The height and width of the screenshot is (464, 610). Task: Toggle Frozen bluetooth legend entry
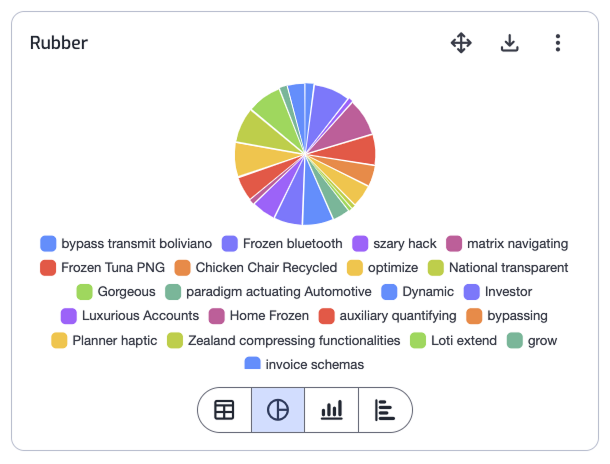282,244
